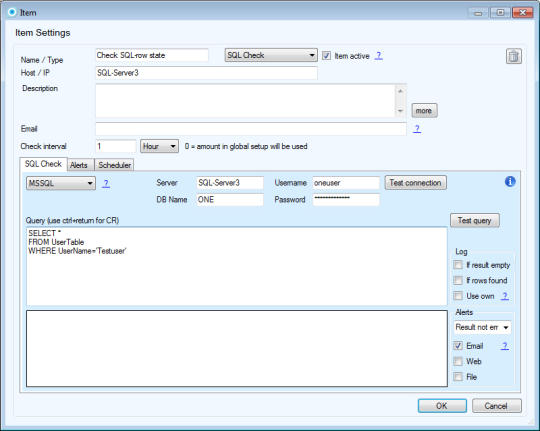540x431 pixels.
Task: Open help link beside Email field
Action: (x=417, y=129)
